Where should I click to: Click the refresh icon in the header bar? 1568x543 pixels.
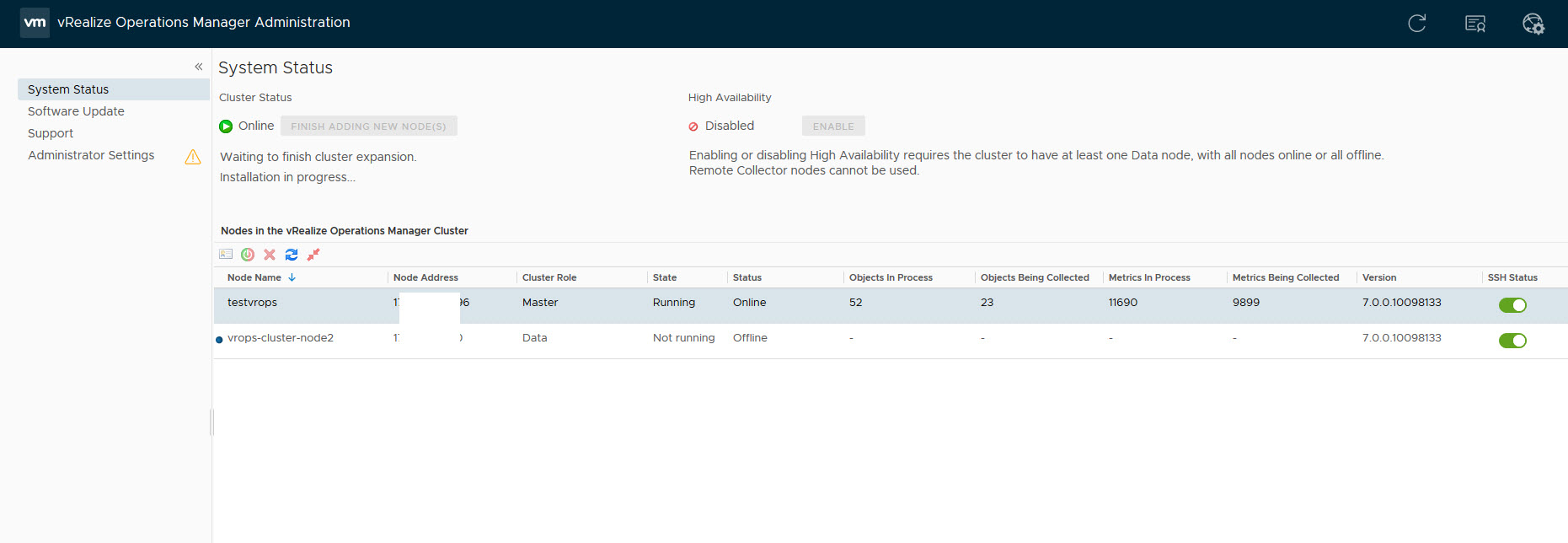coord(1416,24)
